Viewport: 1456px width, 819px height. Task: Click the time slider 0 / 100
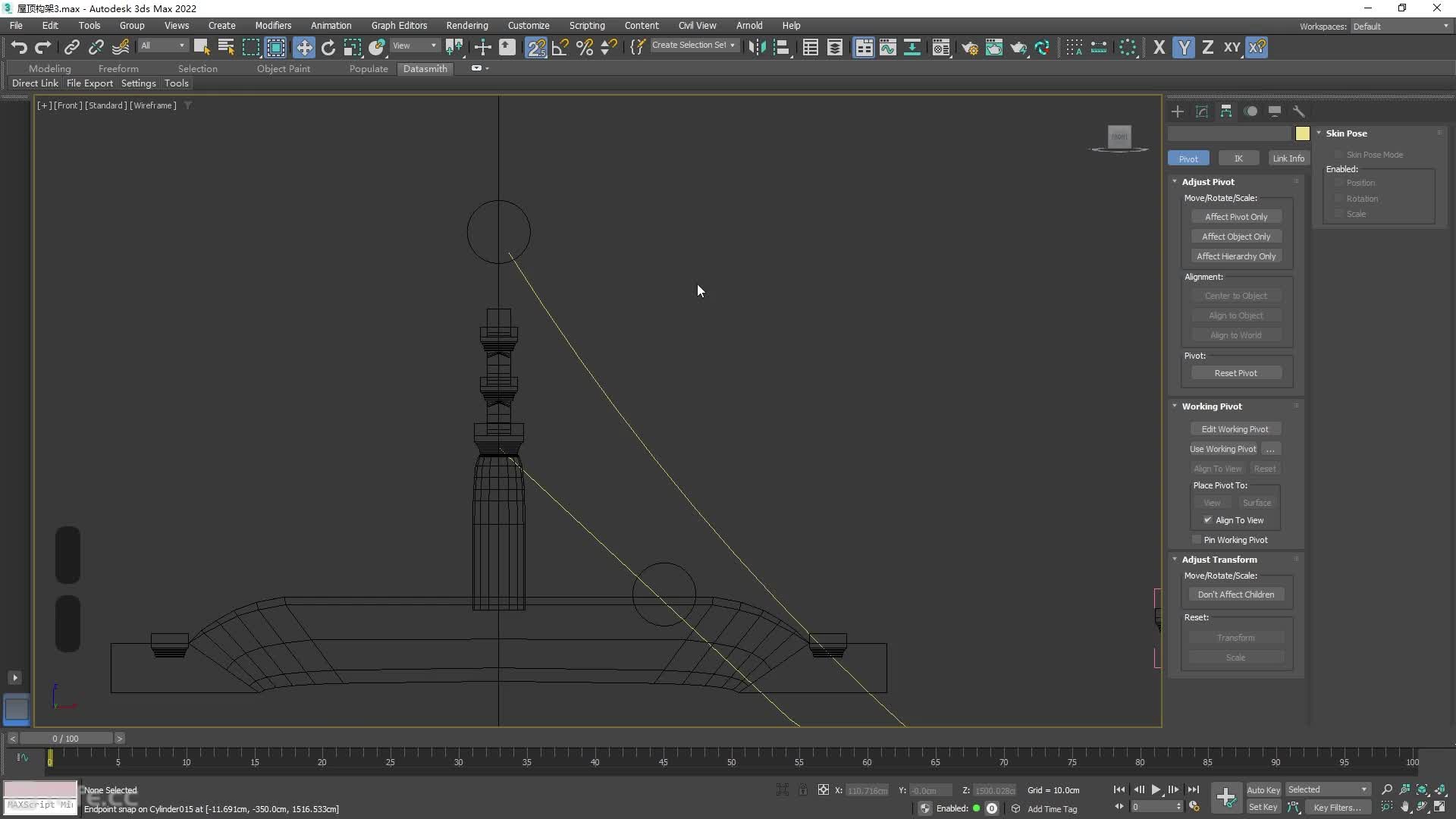coord(66,738)
